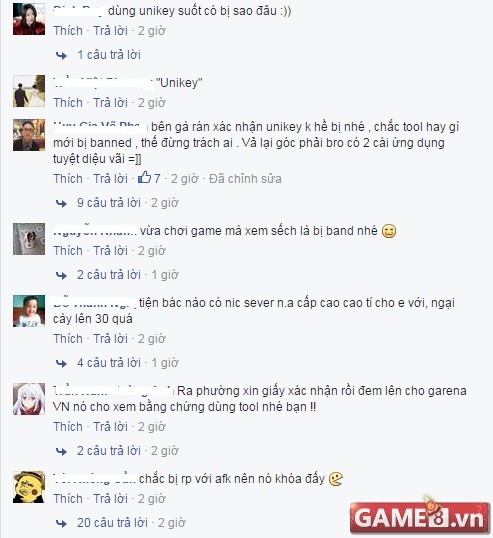
Task: Open baby photo avatar profile
Action: [x=29, y=311]
